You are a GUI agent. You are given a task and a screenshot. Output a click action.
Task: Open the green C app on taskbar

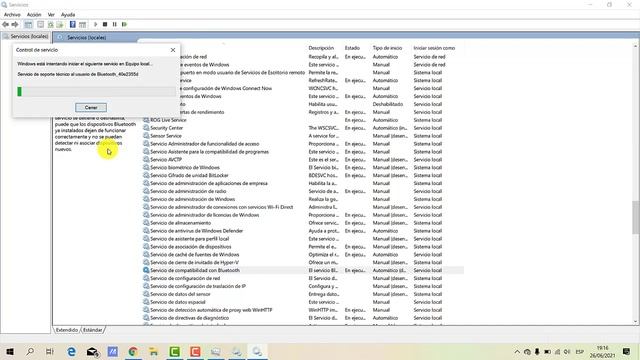point(175,351)
